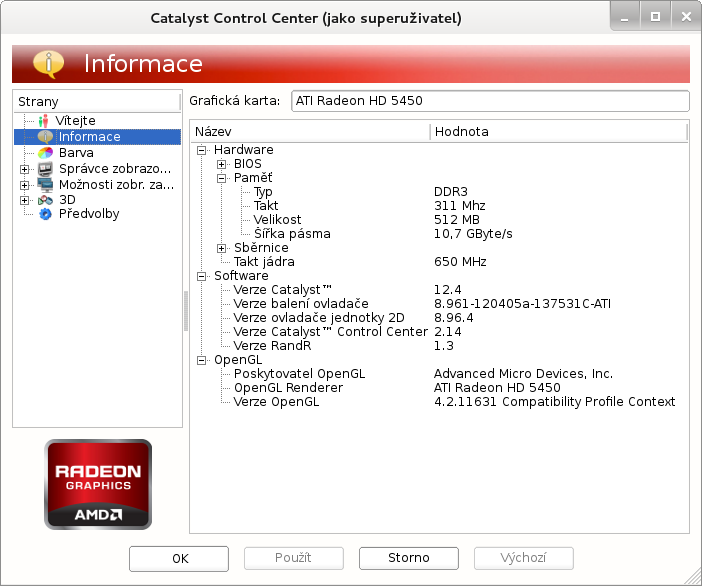Click the Správce zobrazování monitor icon
The width and height of the screenshot is (702, 586).
pyautogui.click(x=45, y=169)
